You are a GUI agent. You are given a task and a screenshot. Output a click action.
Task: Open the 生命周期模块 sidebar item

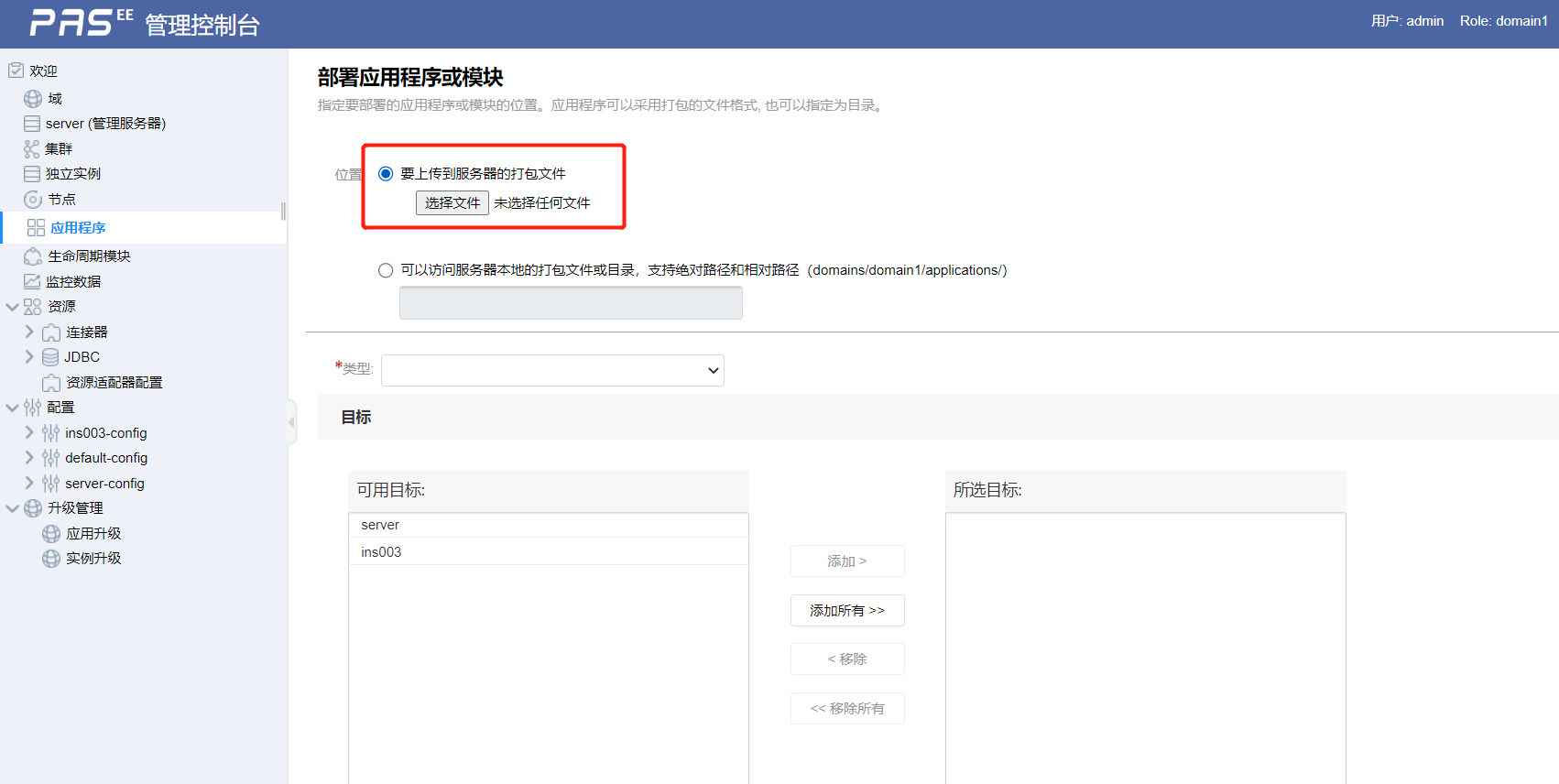point(89,256)
